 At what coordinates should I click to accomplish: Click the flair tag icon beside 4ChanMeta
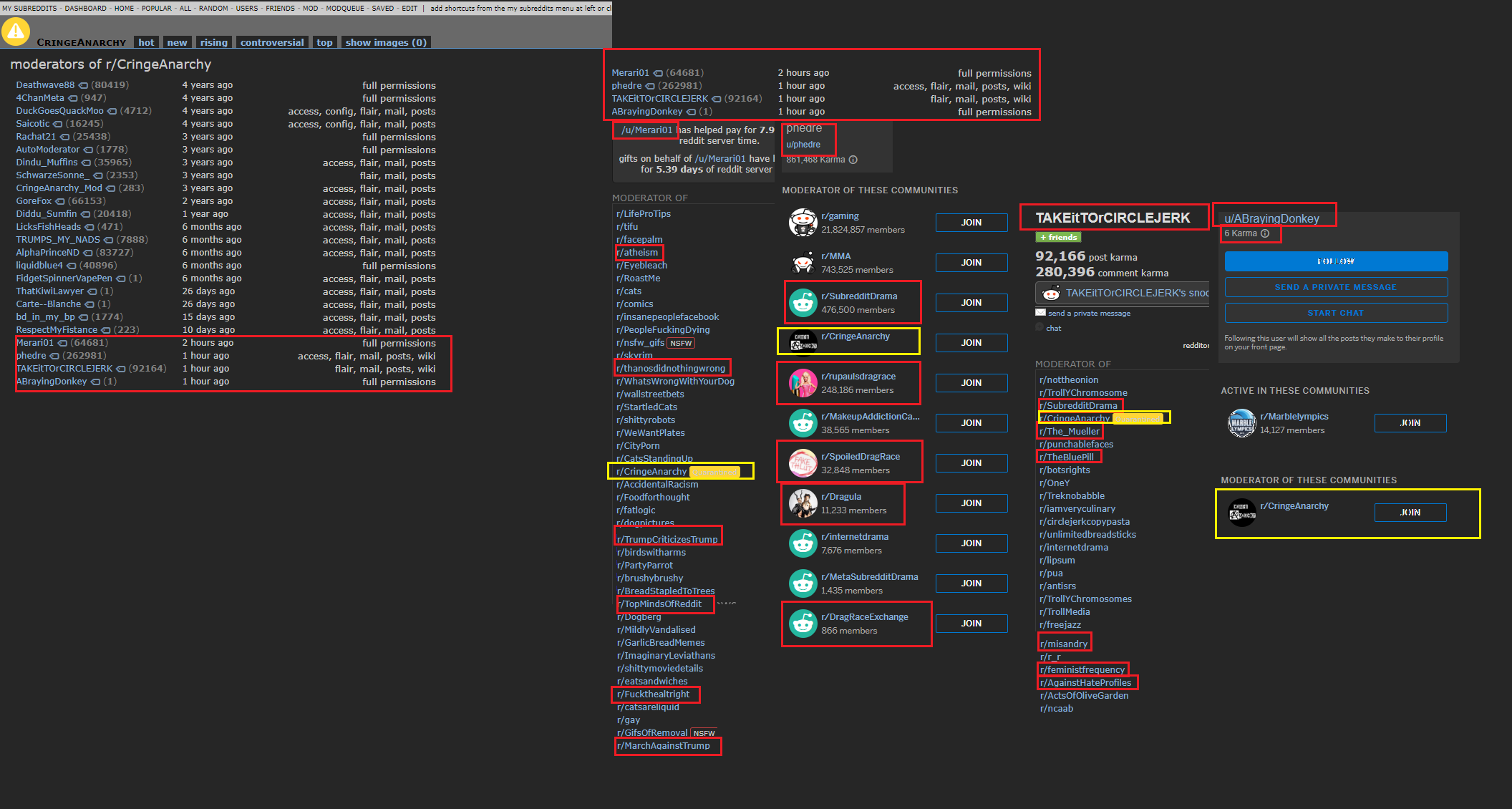[x=72, y=98]
